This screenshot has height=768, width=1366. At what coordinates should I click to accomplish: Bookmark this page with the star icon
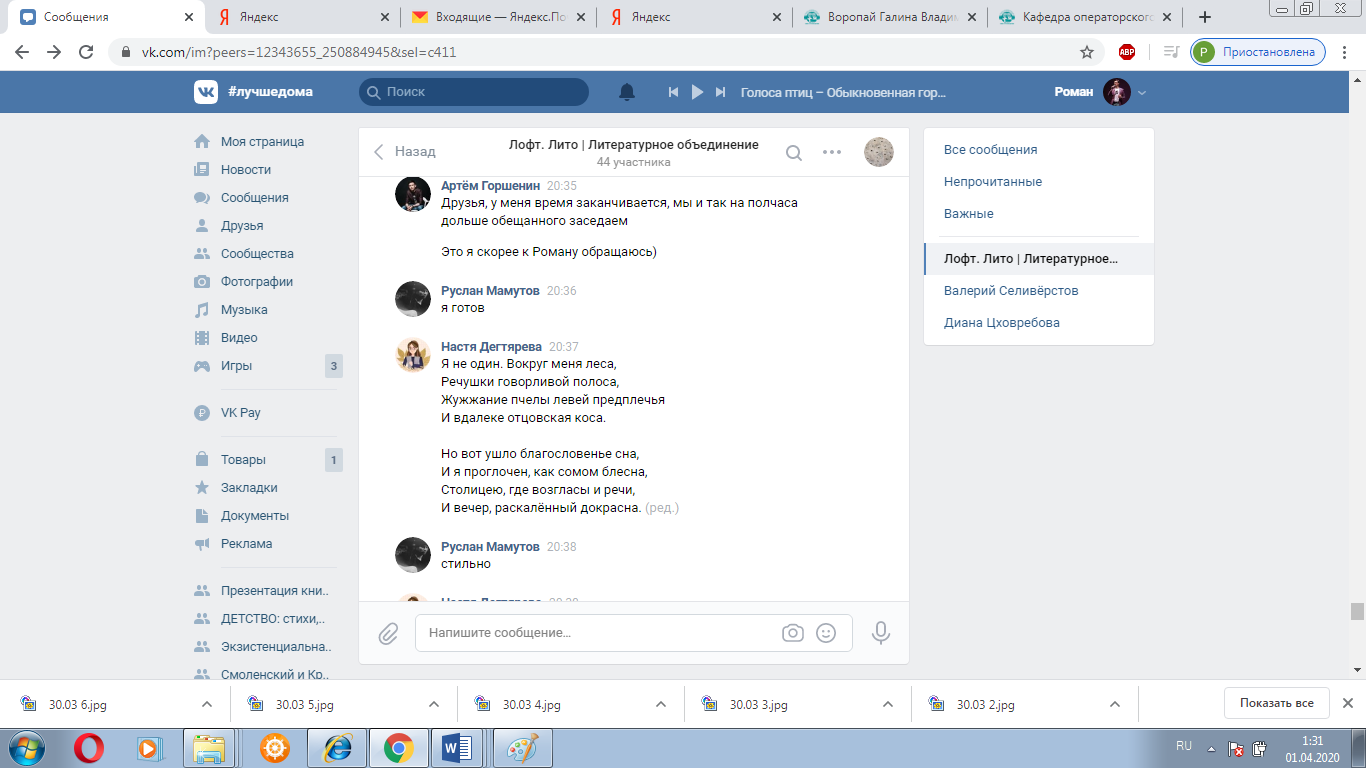click(x=1087, y=52)
